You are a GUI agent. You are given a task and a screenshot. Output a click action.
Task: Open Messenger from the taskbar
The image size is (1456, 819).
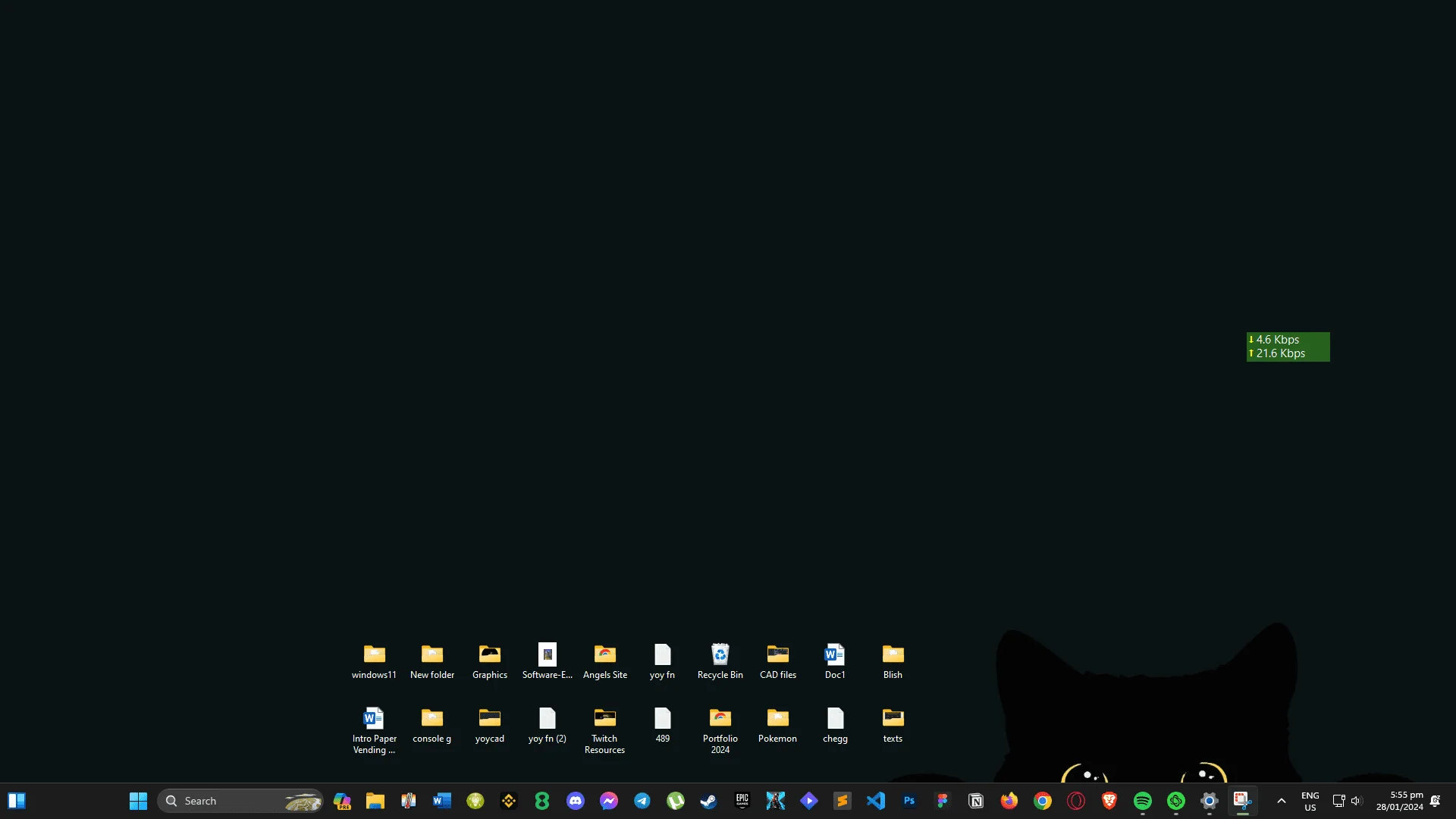[609, 801]
